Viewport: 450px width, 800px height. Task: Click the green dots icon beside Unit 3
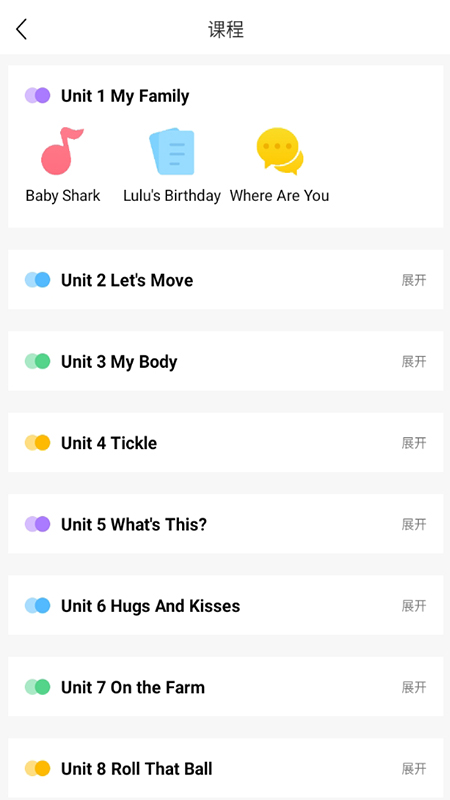coord(37,361)
